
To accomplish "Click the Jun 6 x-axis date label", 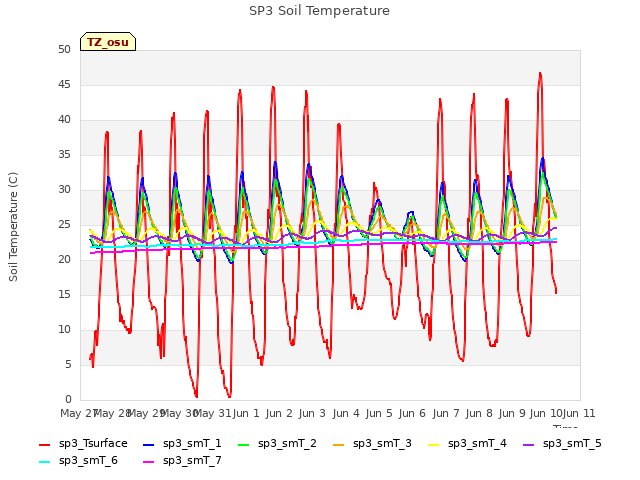I will tap(412, 413).
